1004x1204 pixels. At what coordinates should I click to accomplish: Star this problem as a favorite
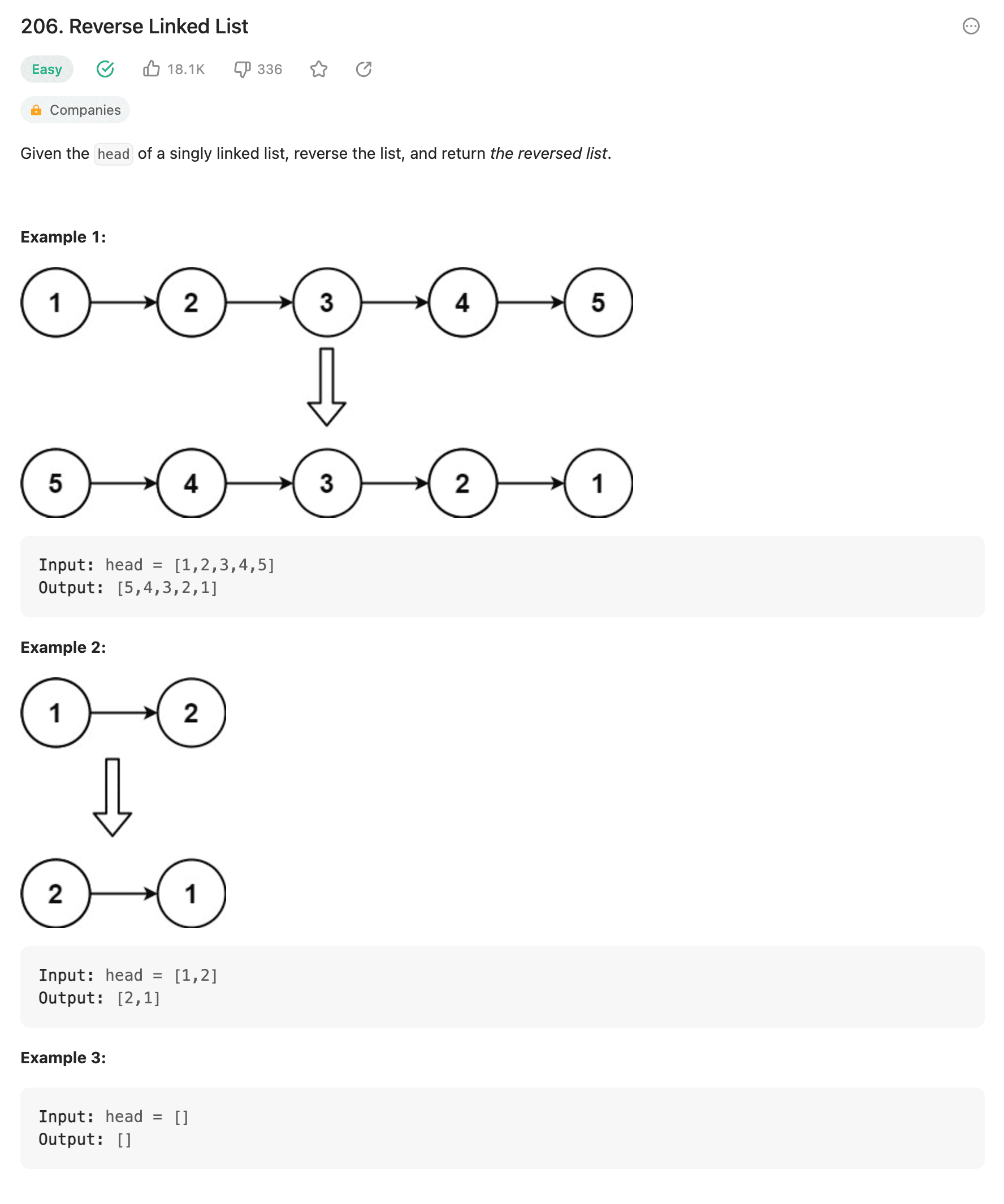[319, 70]
